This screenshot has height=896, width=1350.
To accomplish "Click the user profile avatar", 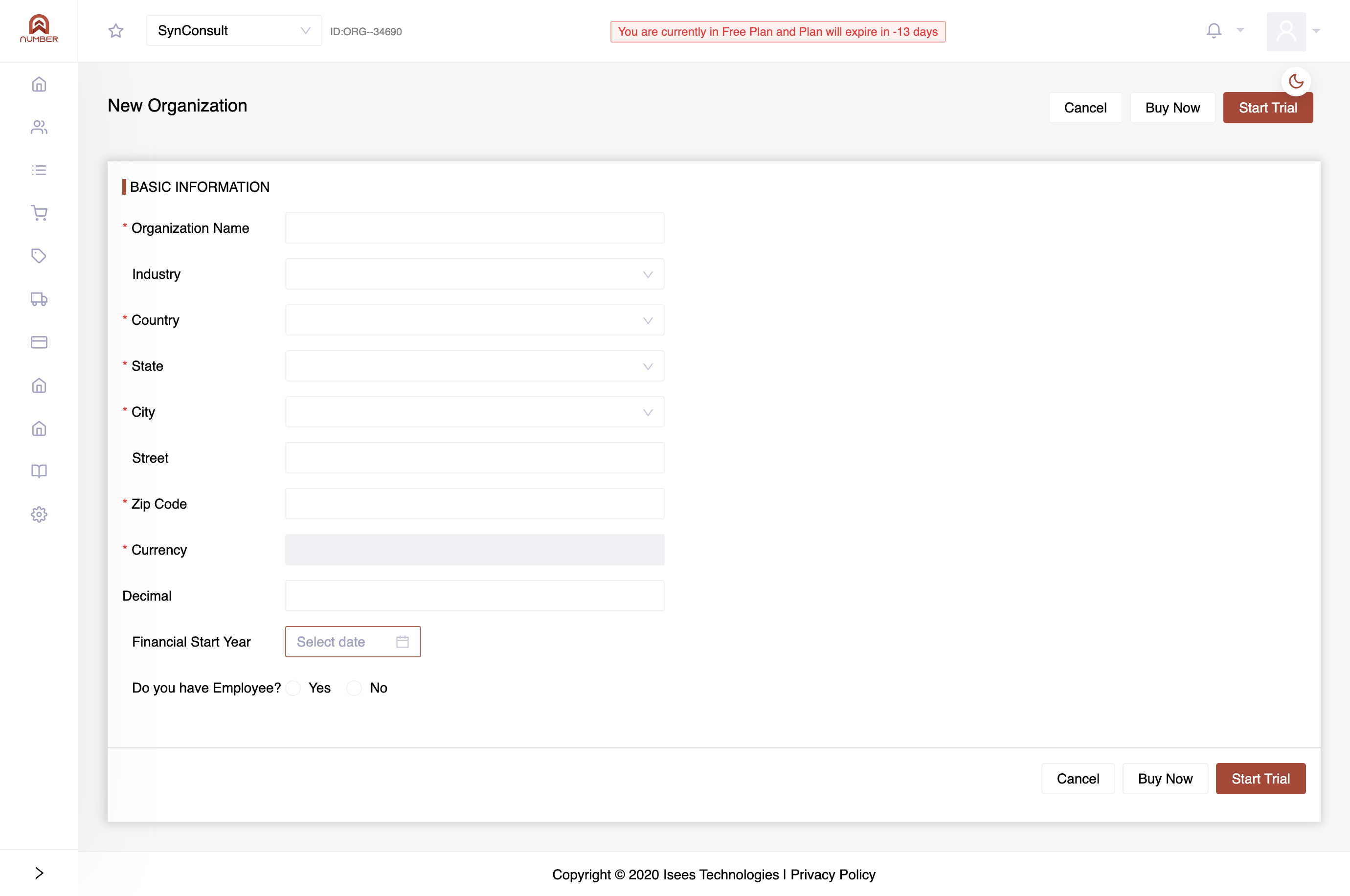I will 1286,31.
